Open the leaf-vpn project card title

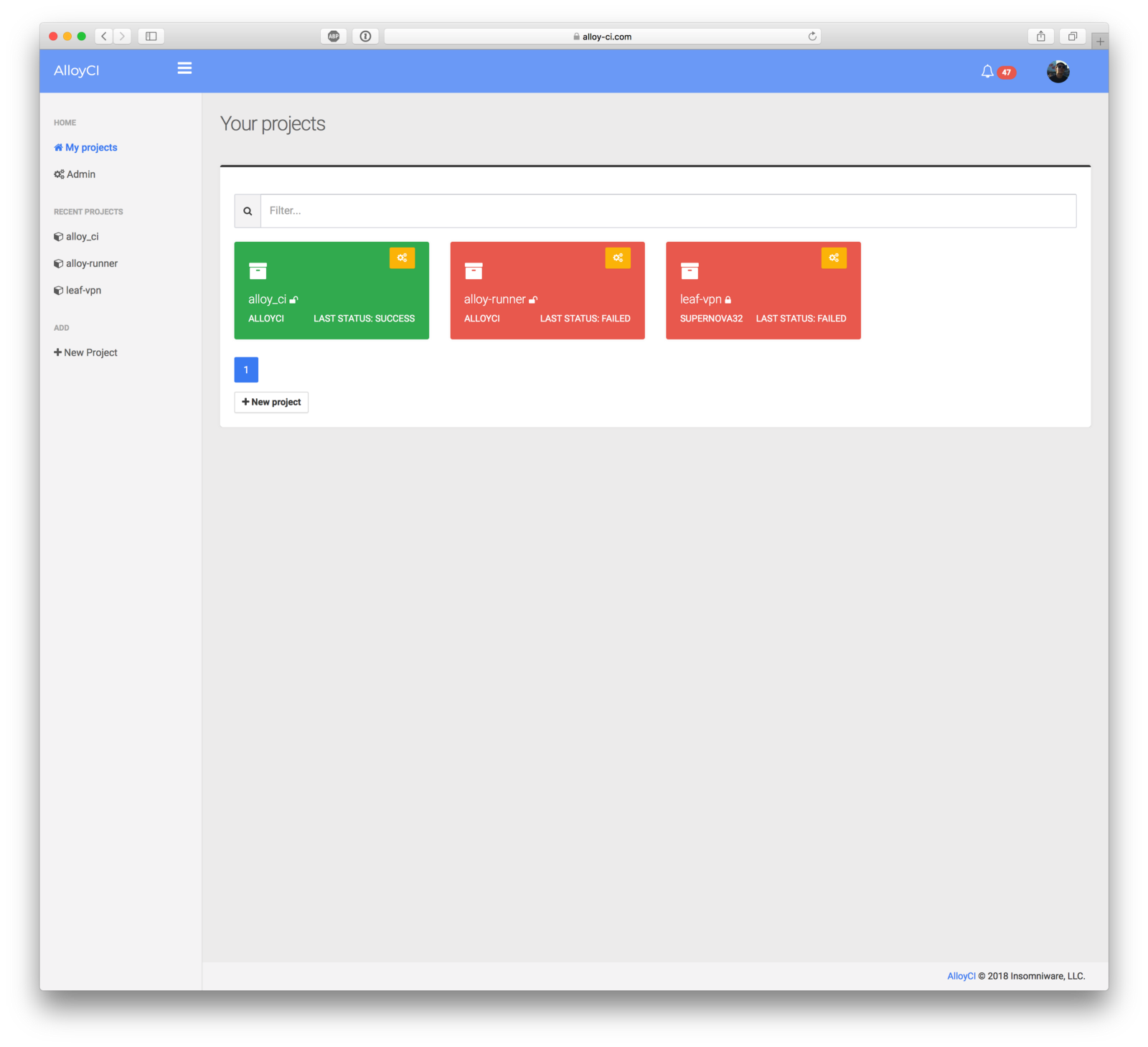pos(701,299)
